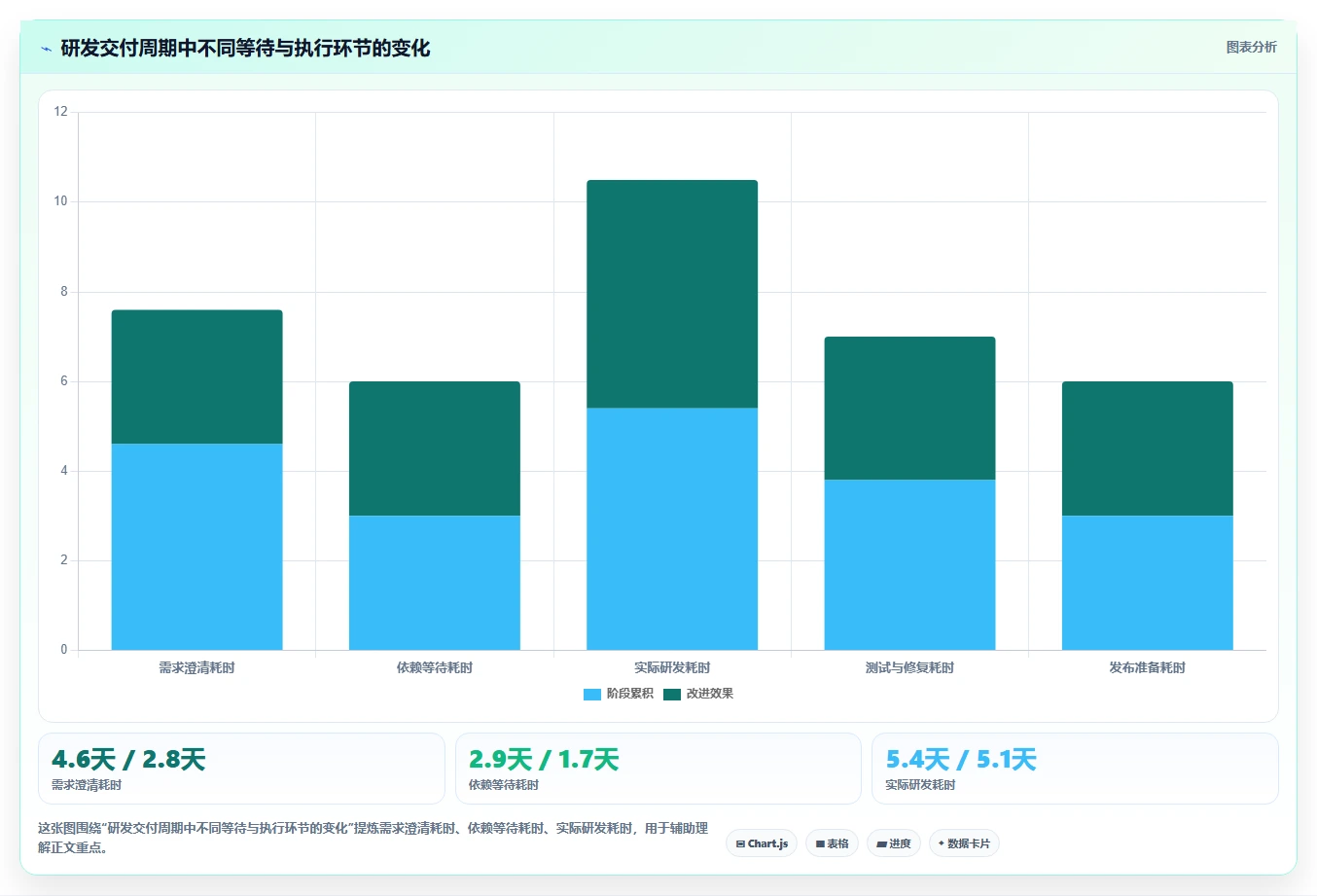The image size is (1317, 896).
Task: Click the 改进效果 legend label
Action: (710, 694)
